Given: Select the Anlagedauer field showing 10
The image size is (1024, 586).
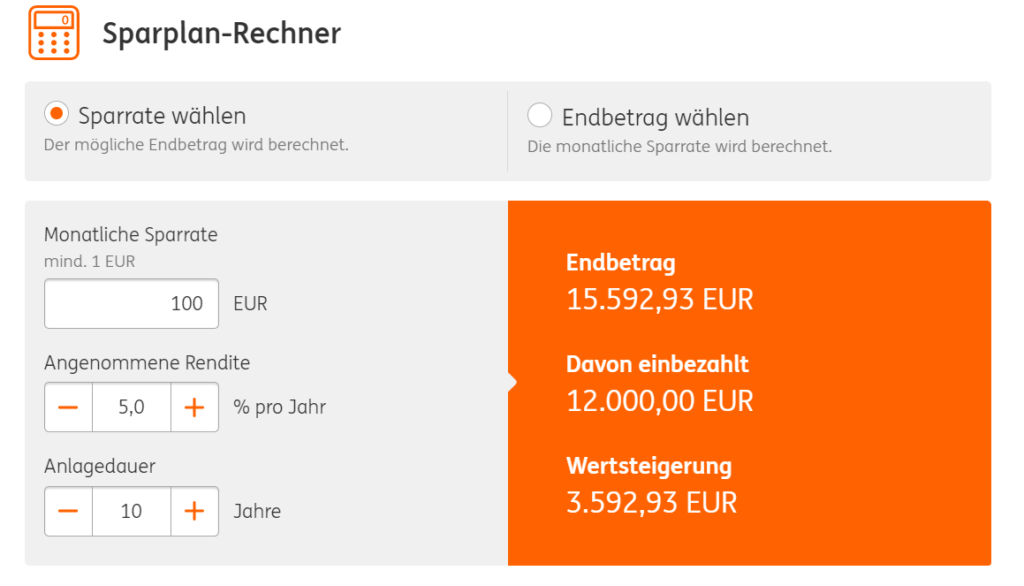Looking at the screenshot, I should [131, 511].
